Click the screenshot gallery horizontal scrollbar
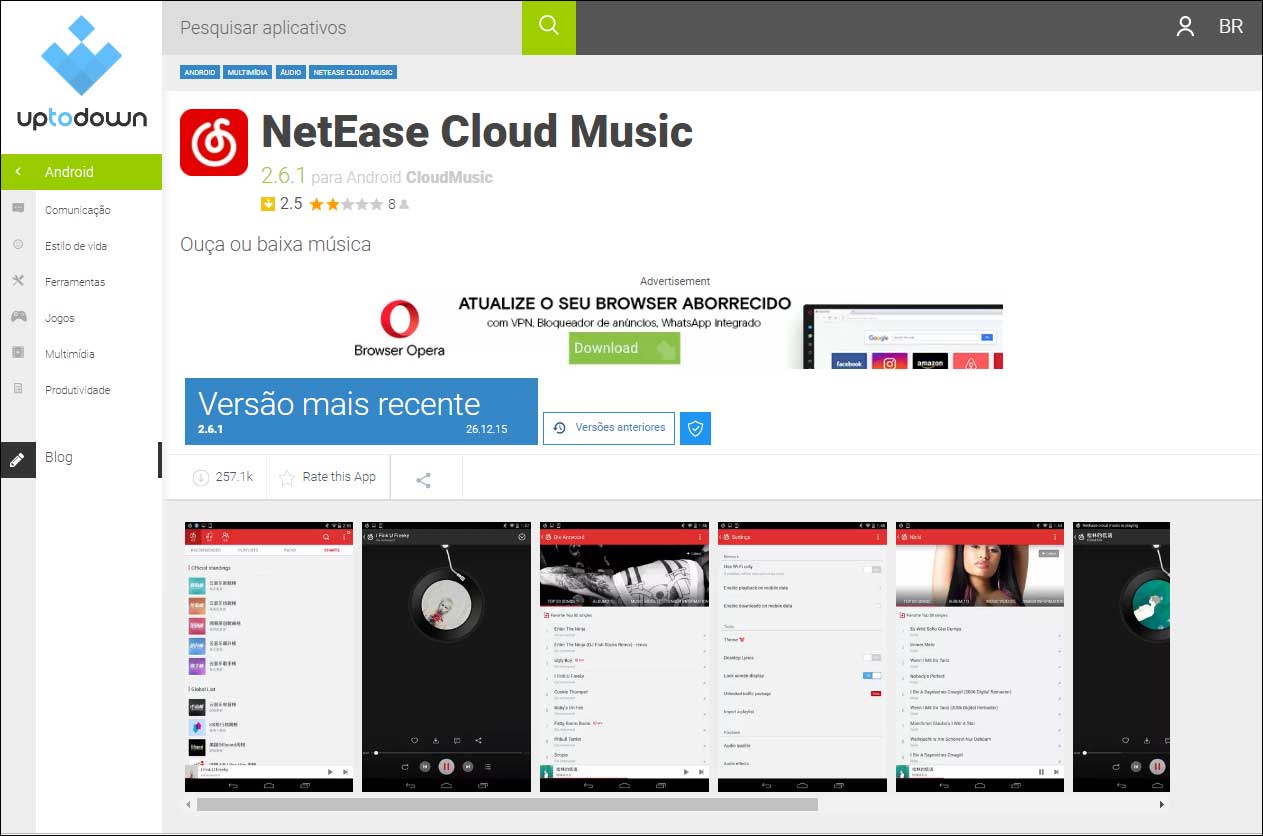This screenshot has width=1263, height=836. [x=507, y=804]
